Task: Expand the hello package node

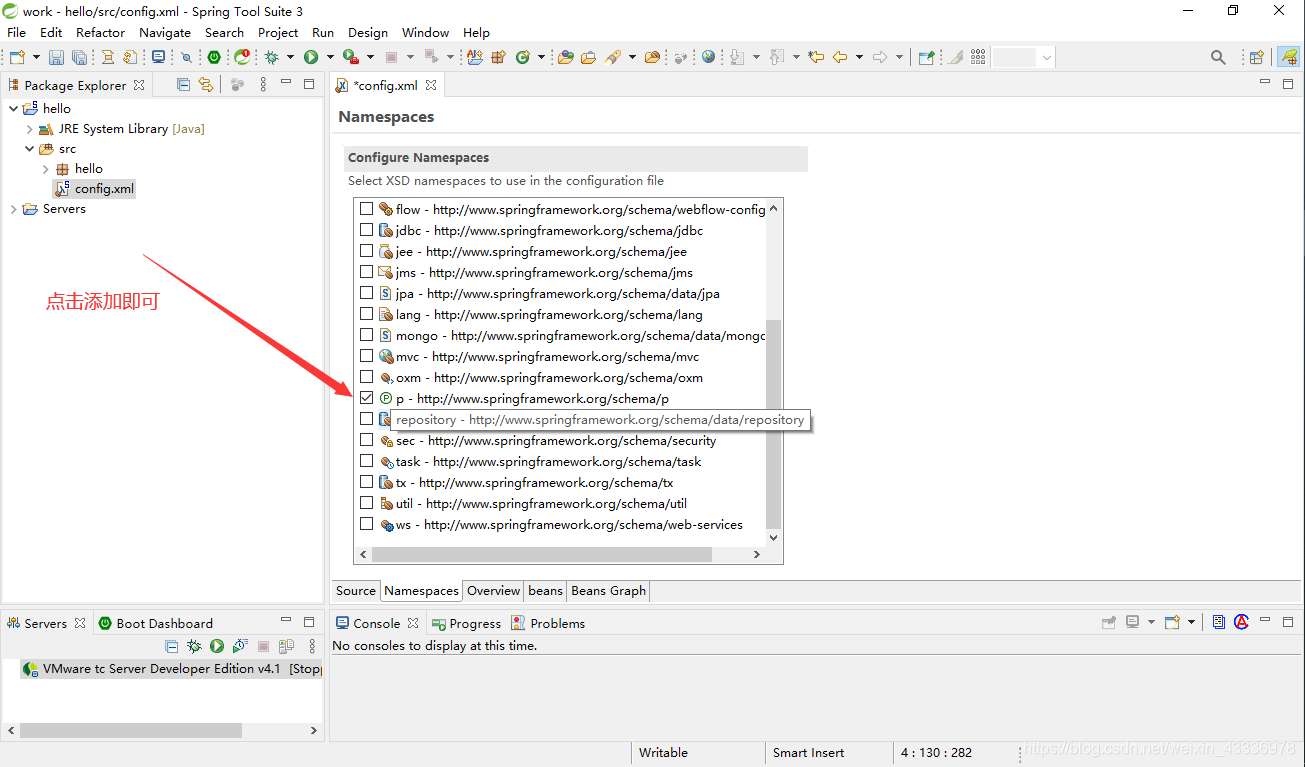Action: (x=46, y=169)
